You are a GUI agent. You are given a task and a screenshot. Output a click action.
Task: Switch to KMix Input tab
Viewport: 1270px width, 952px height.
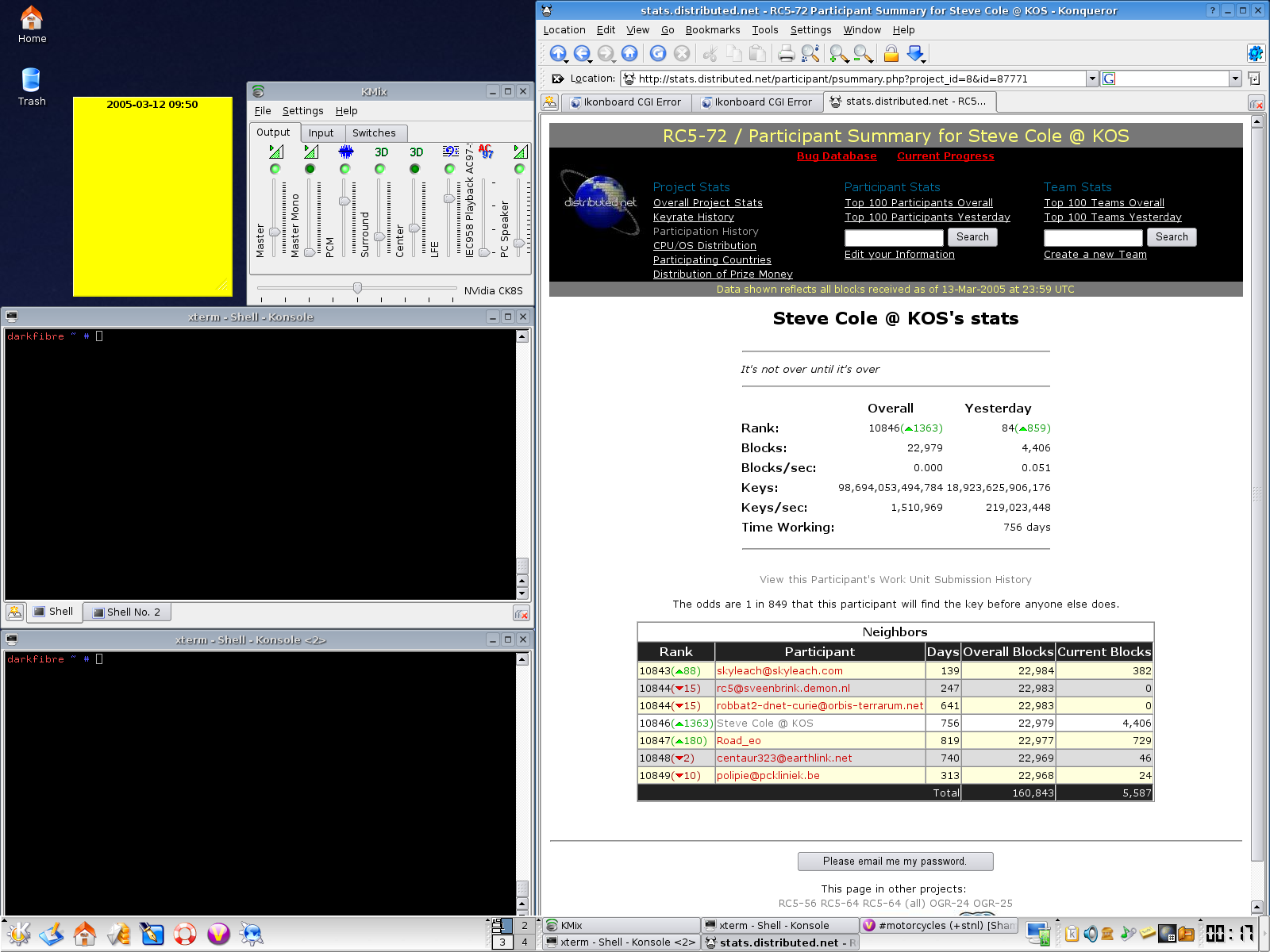[x=321, y=133]
